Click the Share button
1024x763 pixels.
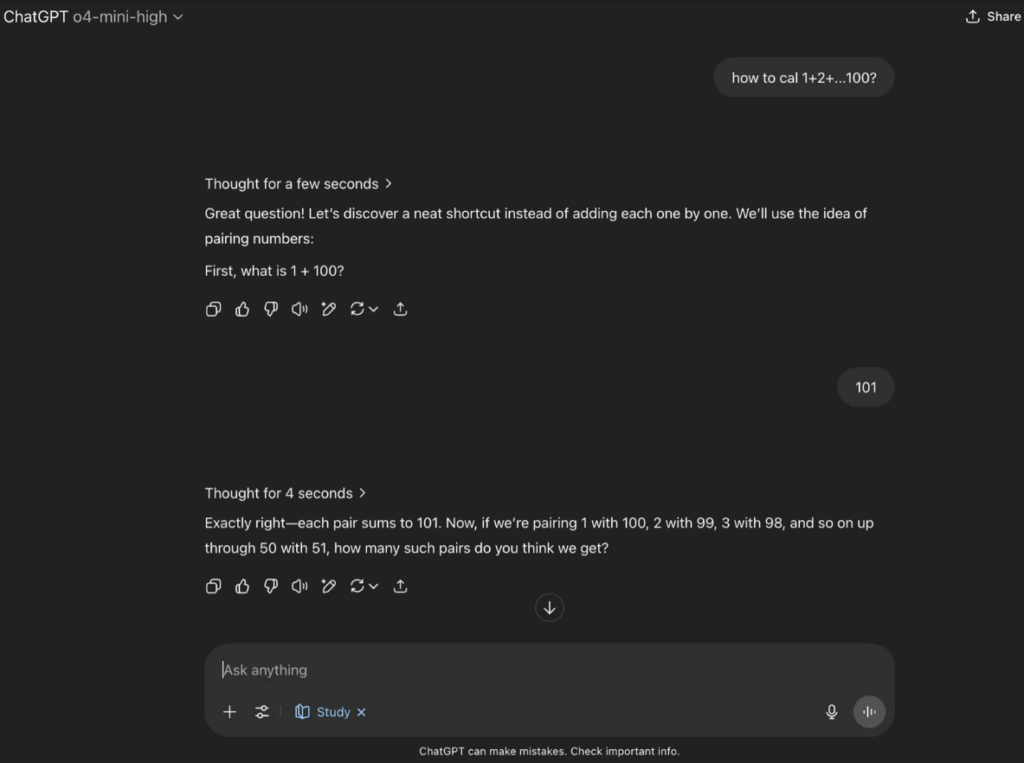993,17
